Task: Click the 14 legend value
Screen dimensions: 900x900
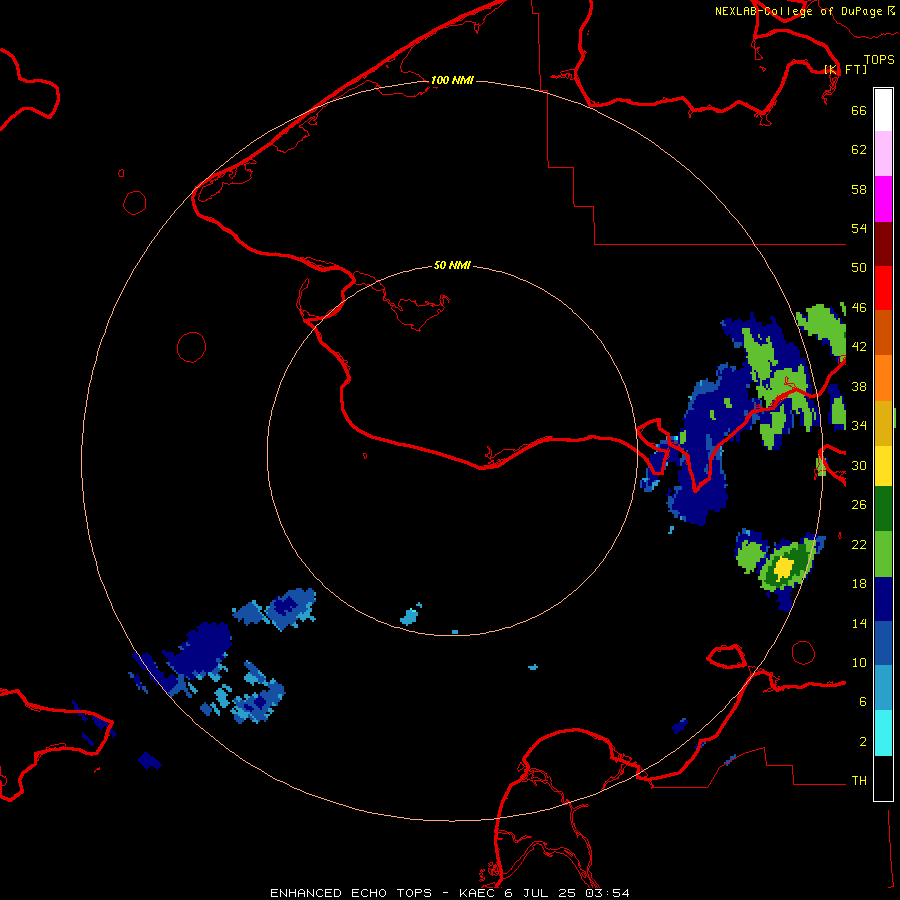Action: click(859, 623)
